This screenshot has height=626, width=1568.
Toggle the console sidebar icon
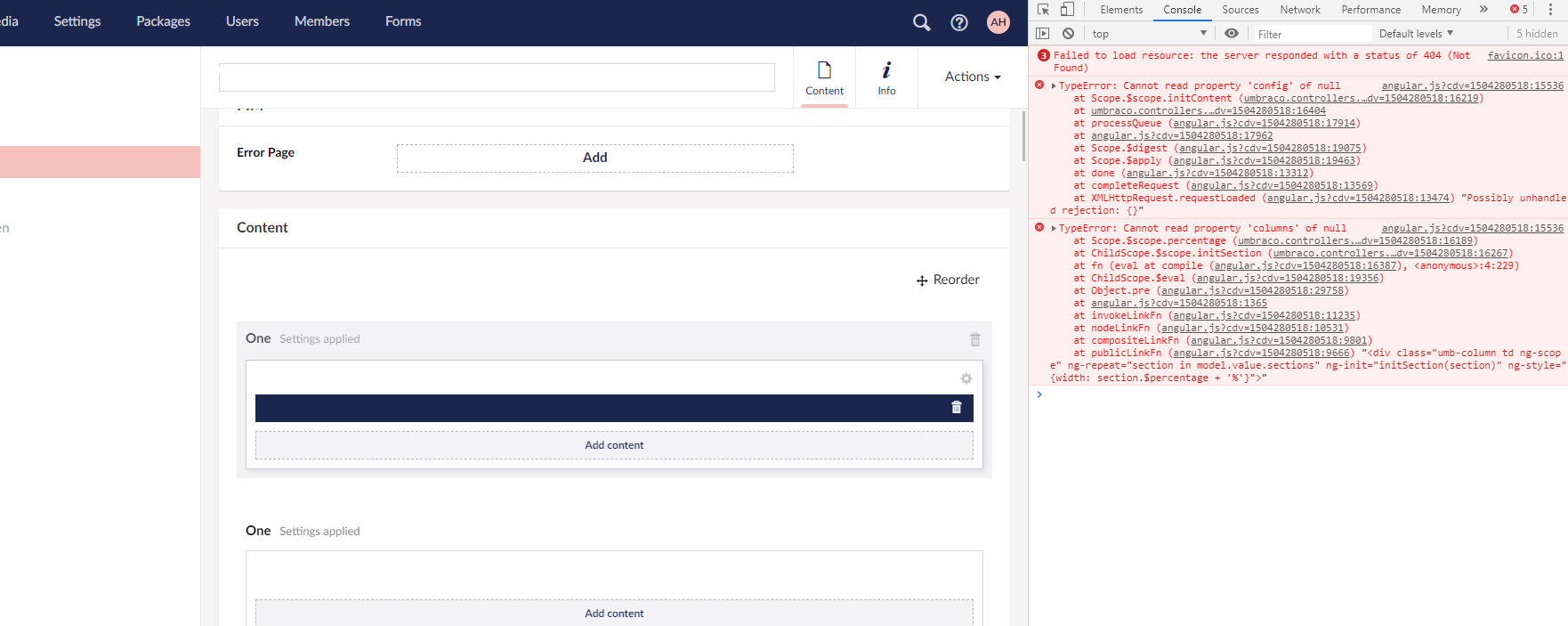[1043, 34]
